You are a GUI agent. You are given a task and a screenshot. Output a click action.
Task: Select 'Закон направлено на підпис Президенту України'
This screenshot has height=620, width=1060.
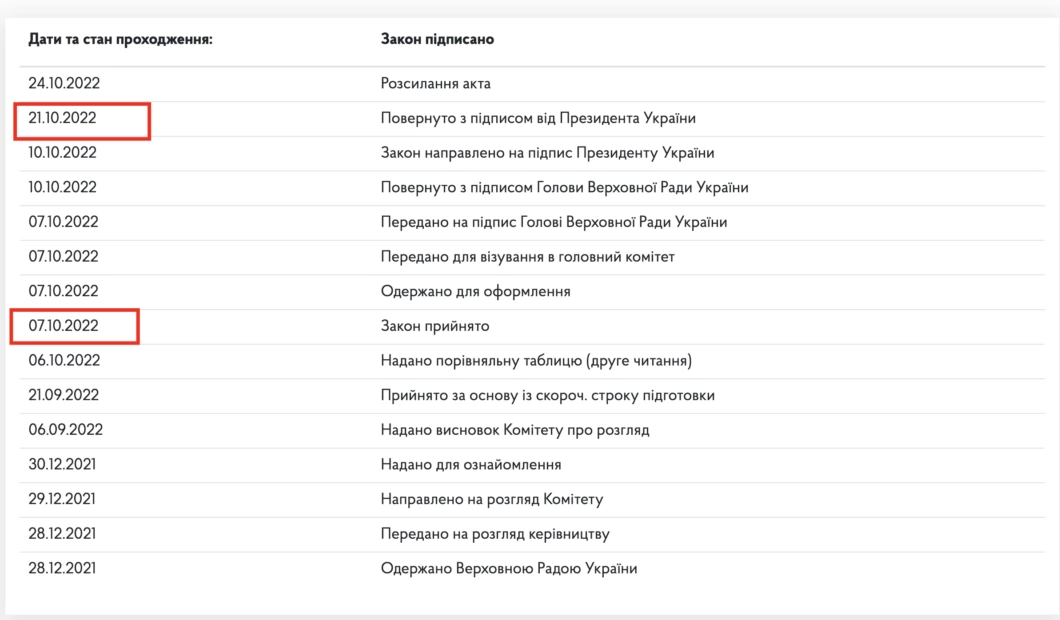[x=547, y=153]
